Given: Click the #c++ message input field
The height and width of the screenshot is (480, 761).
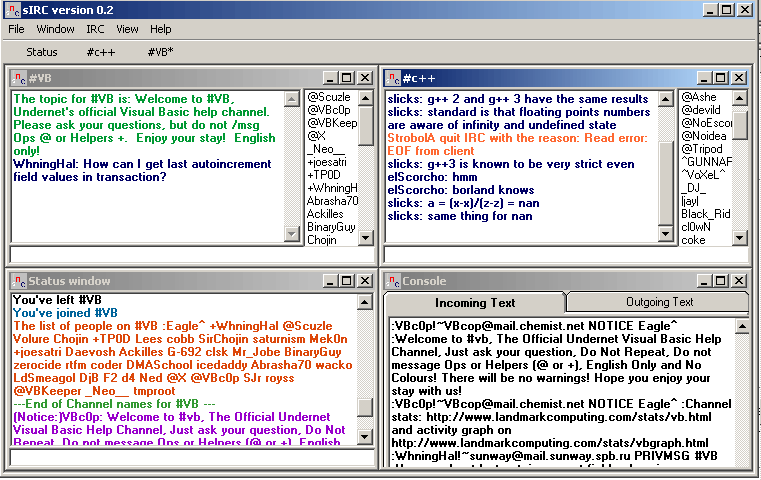Looking at the screenshot, I should pos(566,255).
